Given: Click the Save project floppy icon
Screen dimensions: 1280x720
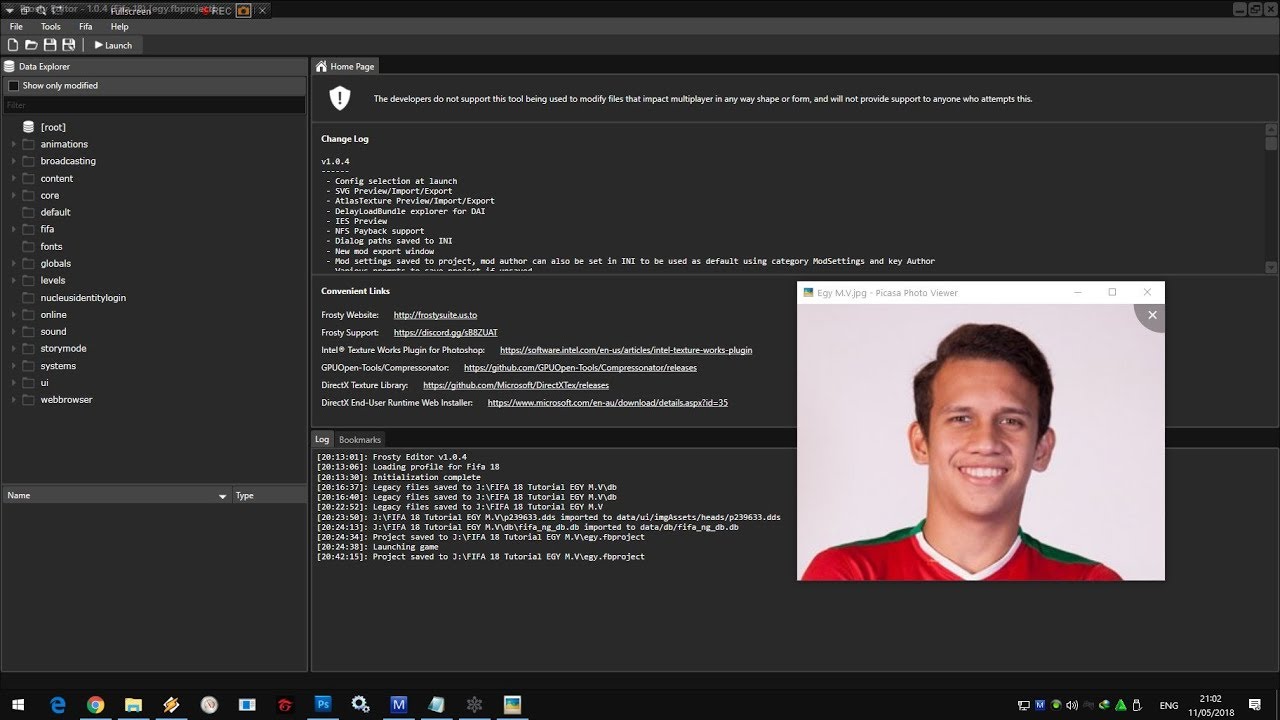Looking at the screenshot, I should tap(50, 45).
